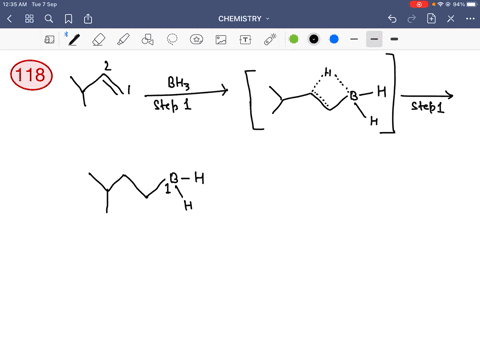Choose the blue pen color
This screenshot has width=480, height=360.
pos(334,39)
